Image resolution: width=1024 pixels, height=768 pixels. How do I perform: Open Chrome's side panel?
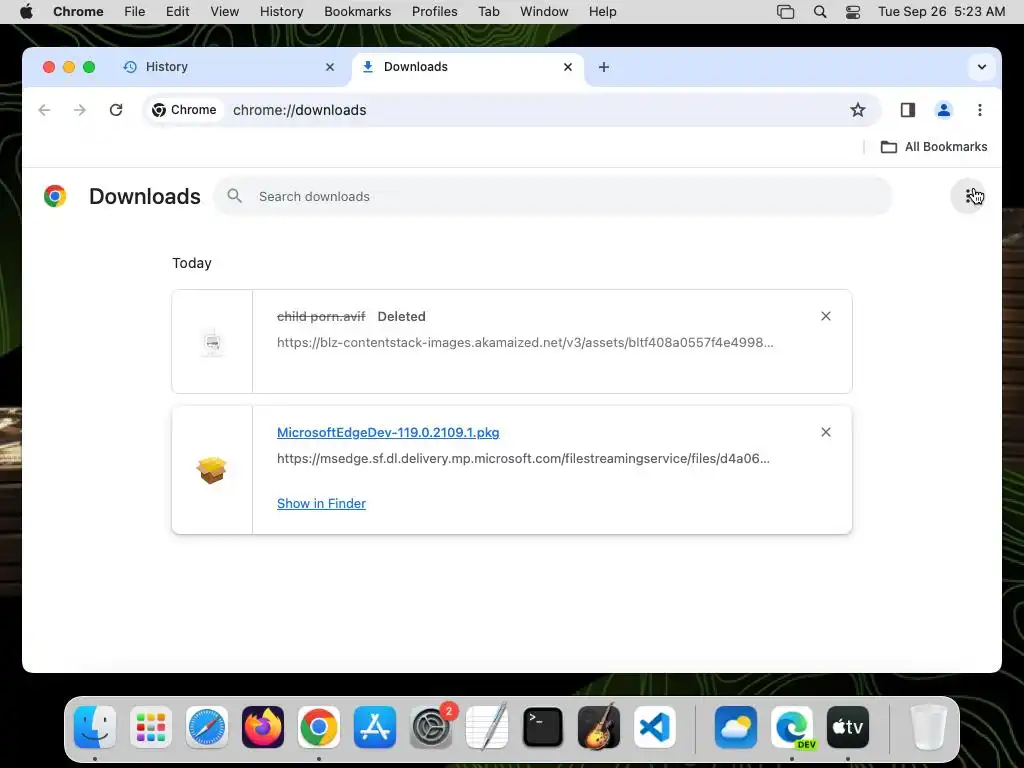click(x=908, y=110)
